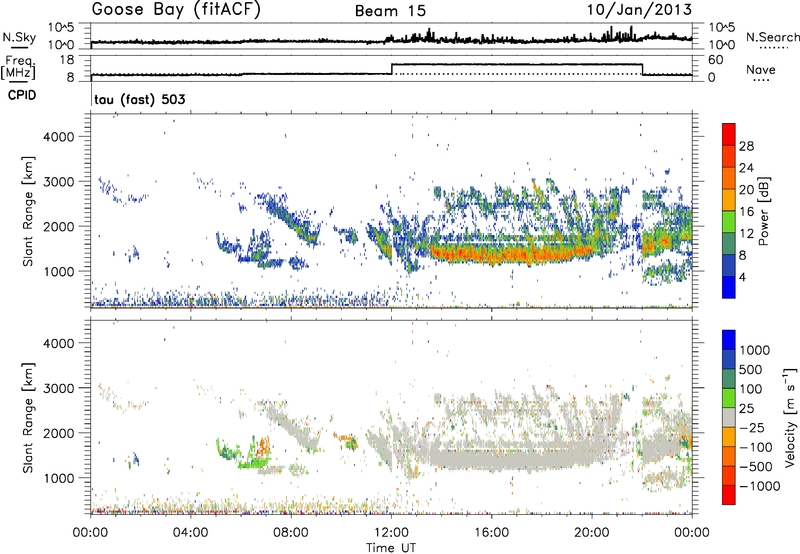Click "Slant Range [km]" label of velocity panel
The width and height of the screenshot is (800, 554).
pyautogui.click(x=28, y=417)
